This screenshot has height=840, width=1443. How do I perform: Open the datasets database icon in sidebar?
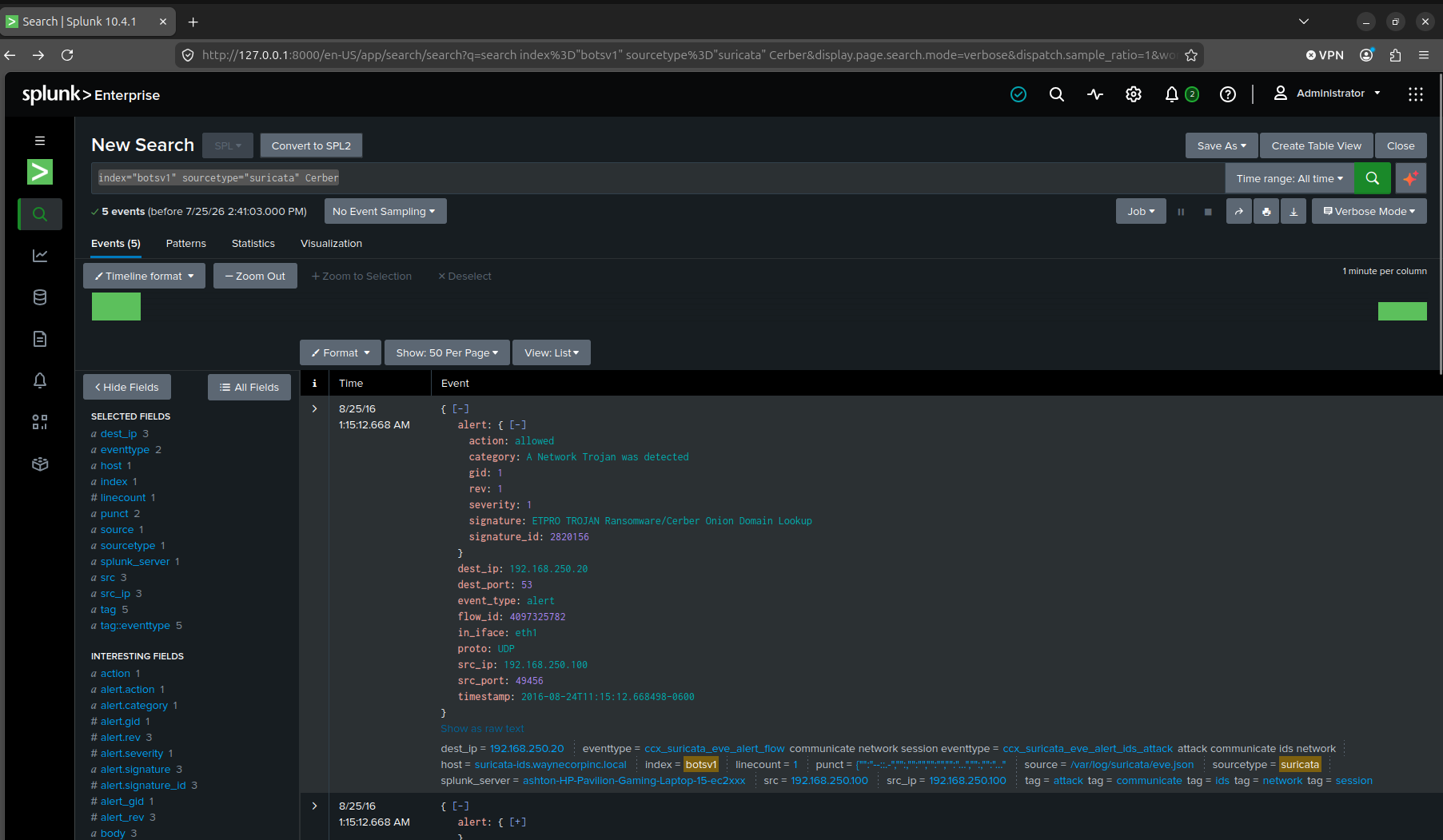pyautogui.click(x=40, y=297)
